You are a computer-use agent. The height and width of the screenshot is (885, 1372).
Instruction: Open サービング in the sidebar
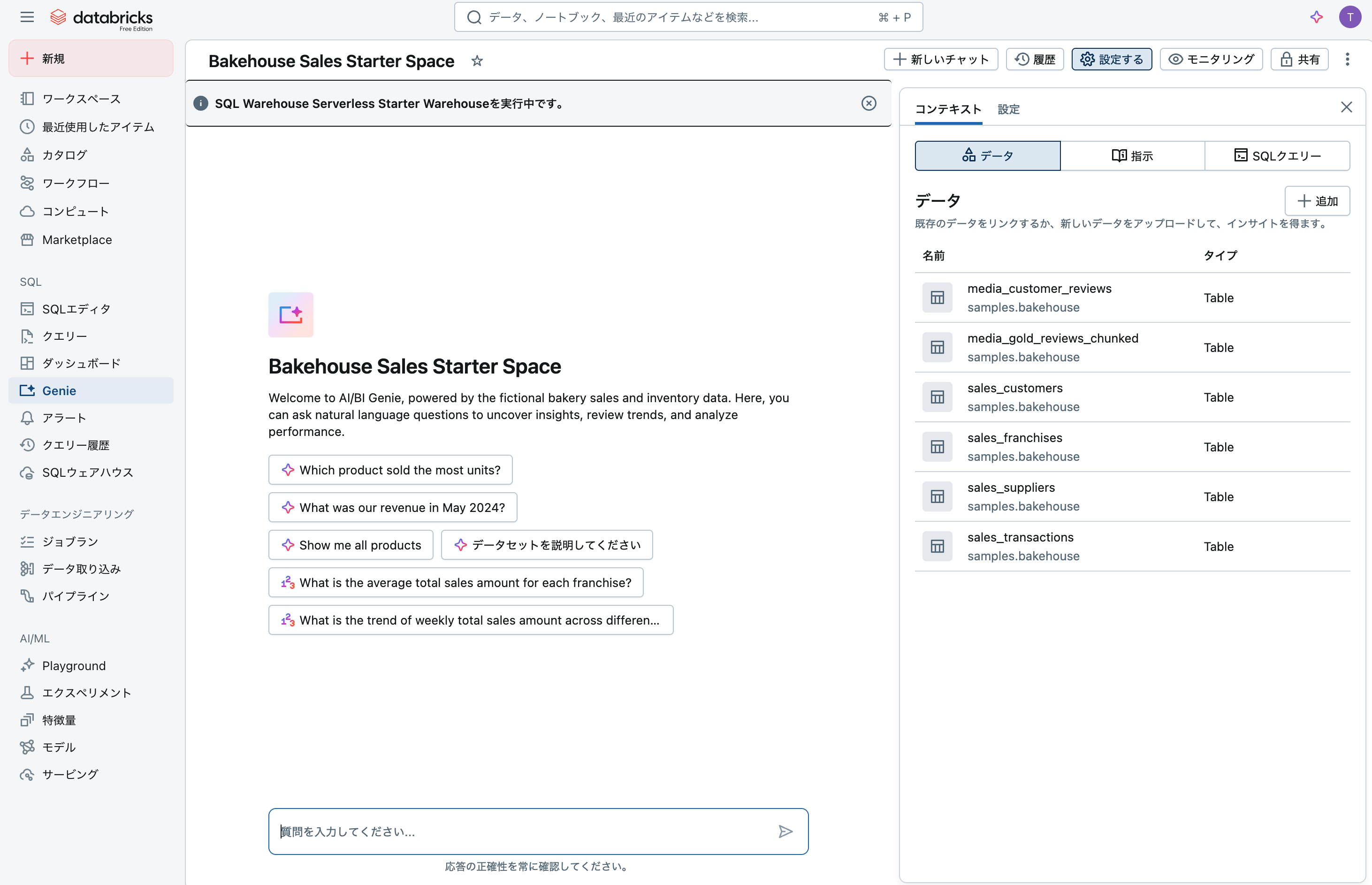(91, 774)
